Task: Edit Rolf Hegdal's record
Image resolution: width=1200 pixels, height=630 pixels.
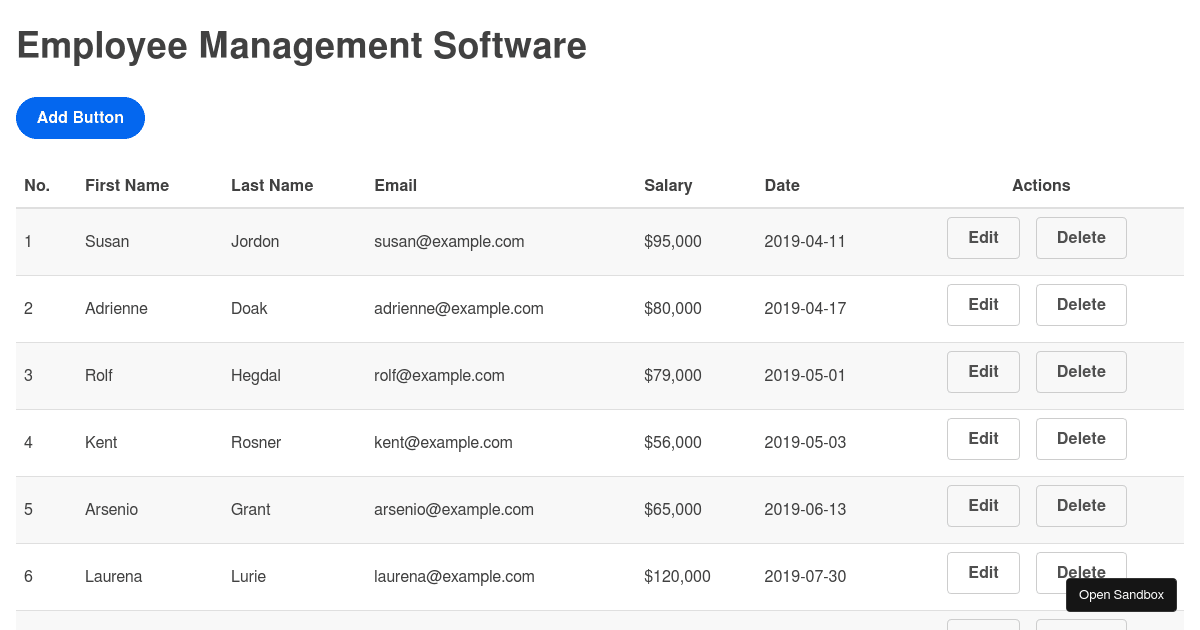Action: (x=983, y=371)
